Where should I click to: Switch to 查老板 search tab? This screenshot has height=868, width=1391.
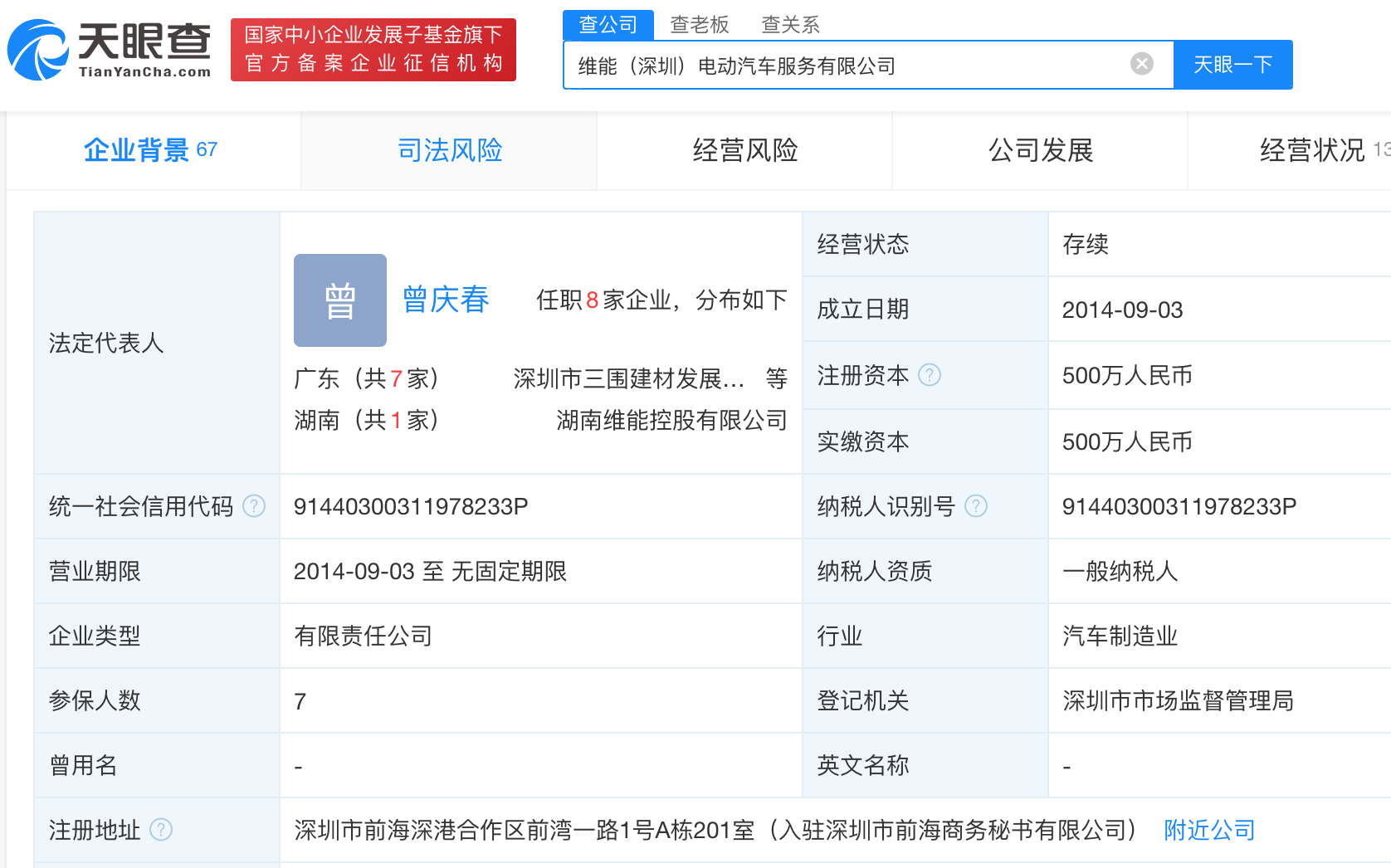pos(700,25)
